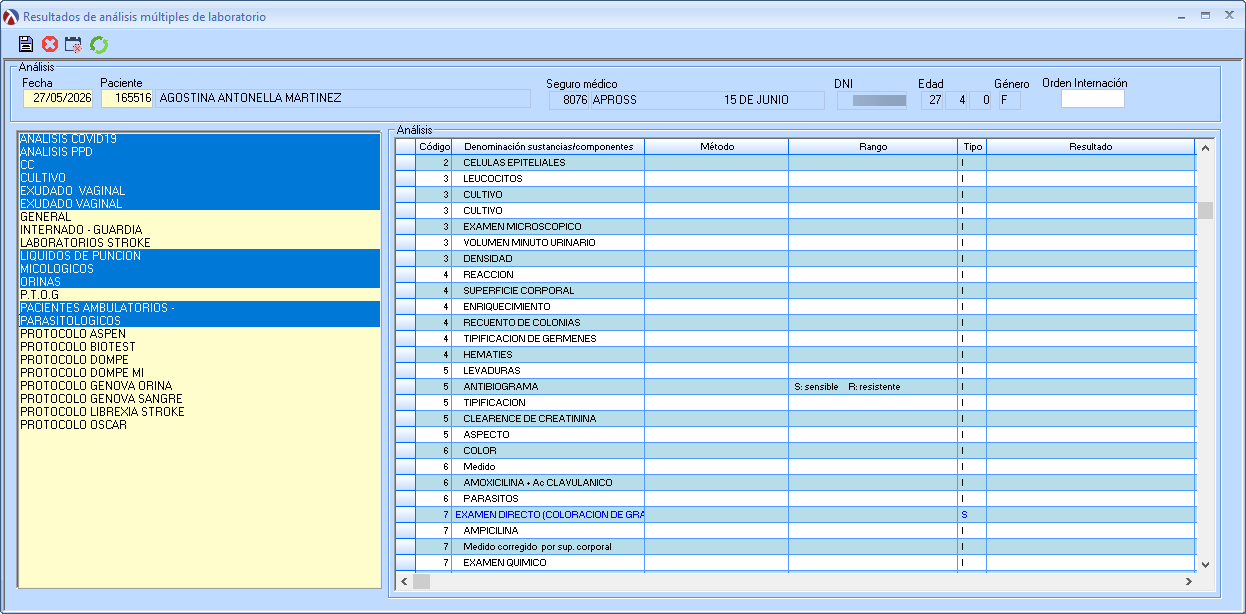This screenshot has height=614, width=1246.
Task: Select ORINAS in the list
Action: point(199,282)
